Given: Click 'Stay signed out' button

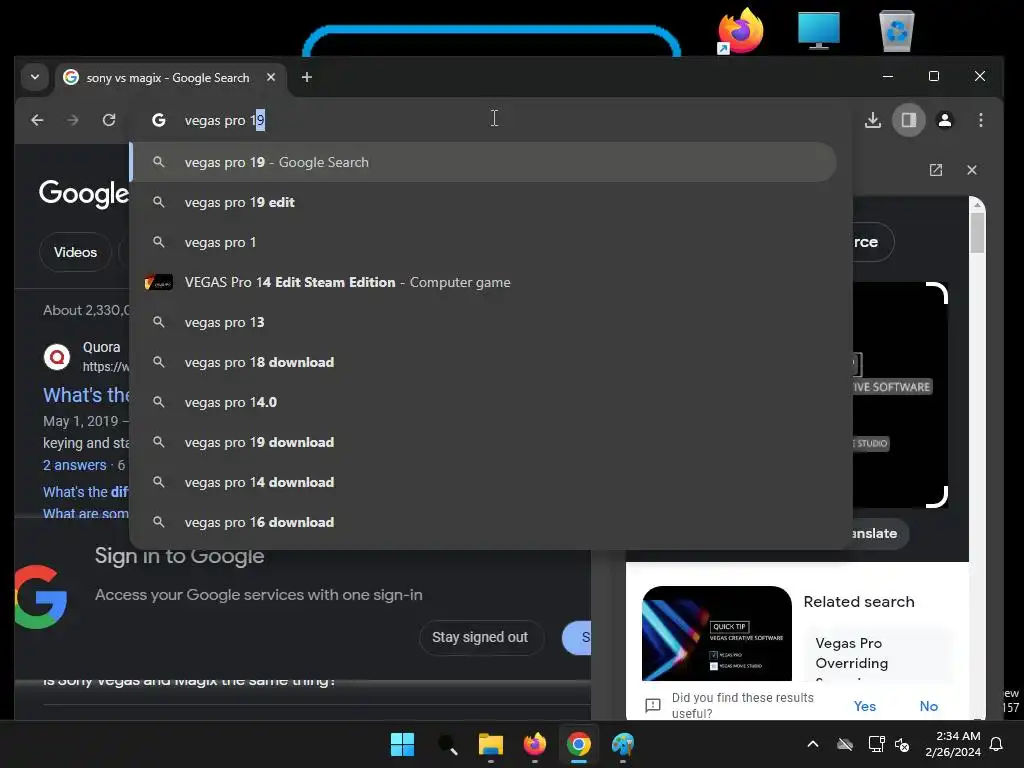Looking at the screenshot, I should (x=480, y=637).
